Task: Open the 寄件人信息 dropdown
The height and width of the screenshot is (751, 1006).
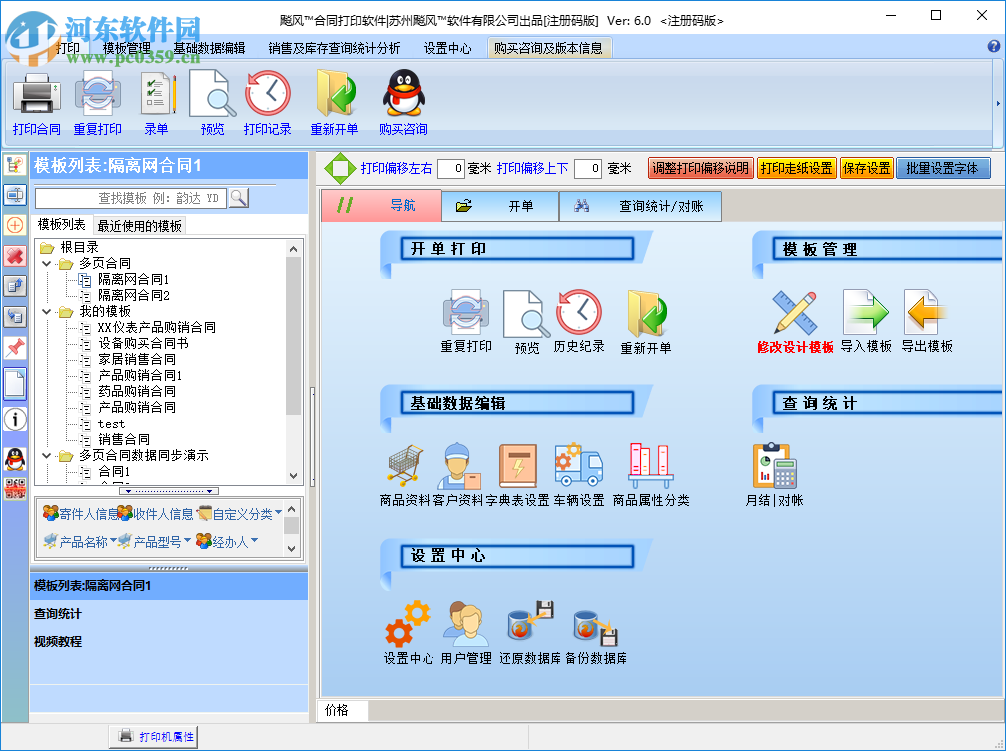Action: (80, 513)
